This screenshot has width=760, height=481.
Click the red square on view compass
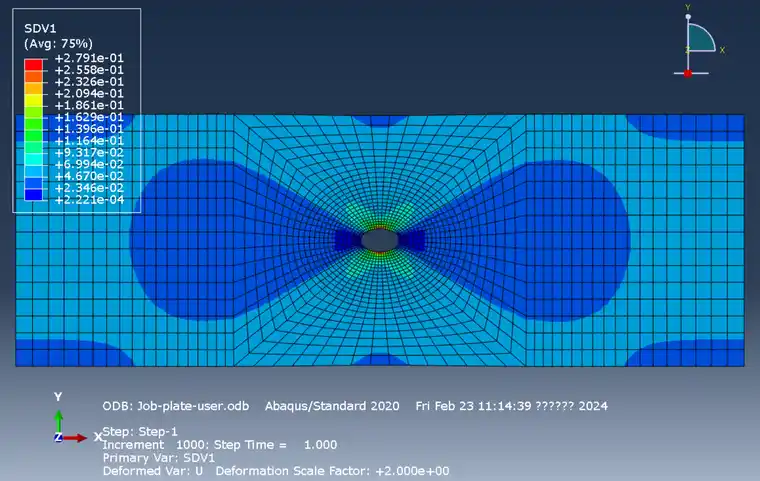click(687, 73)
